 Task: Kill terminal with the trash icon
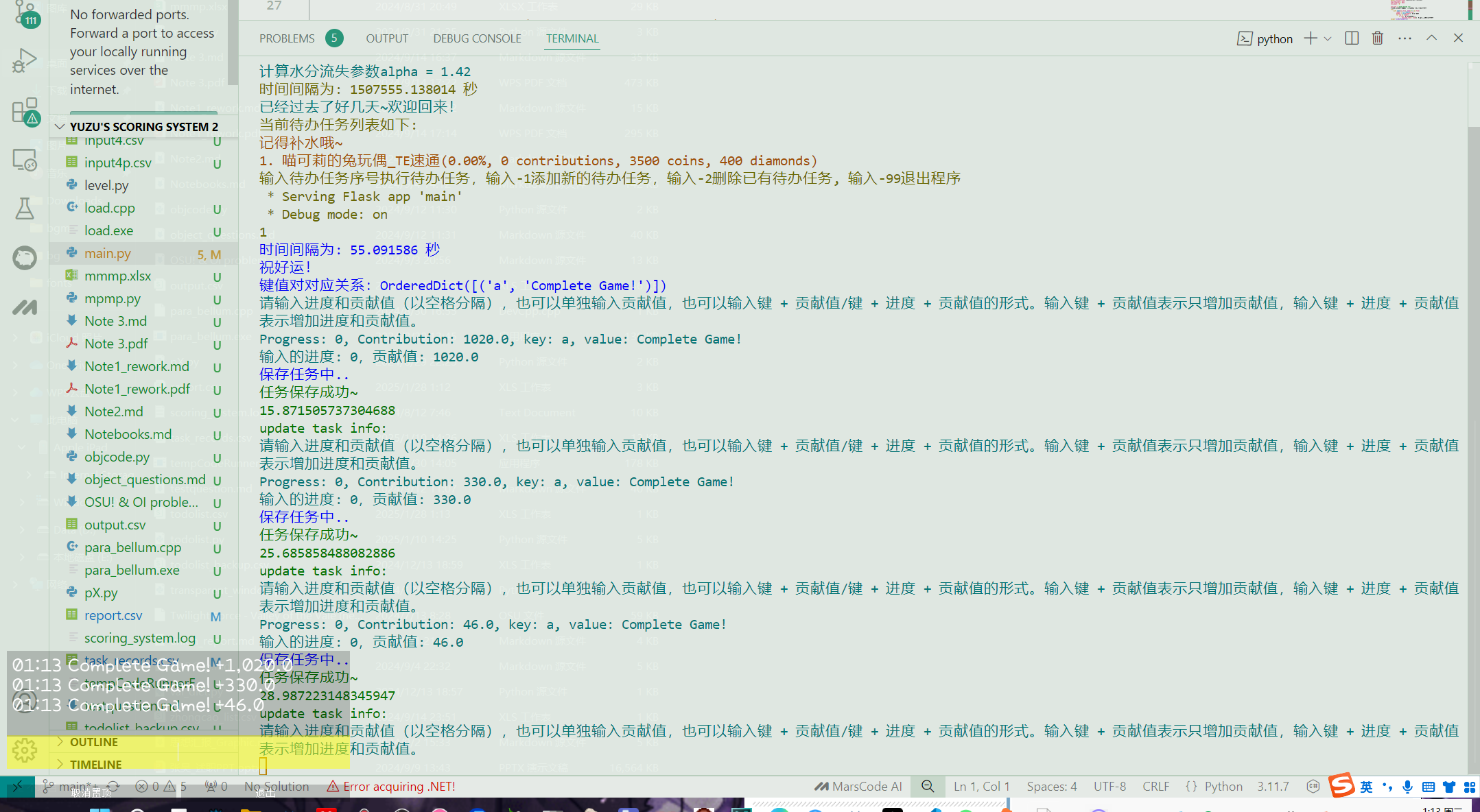click(x=1377, y=38)
